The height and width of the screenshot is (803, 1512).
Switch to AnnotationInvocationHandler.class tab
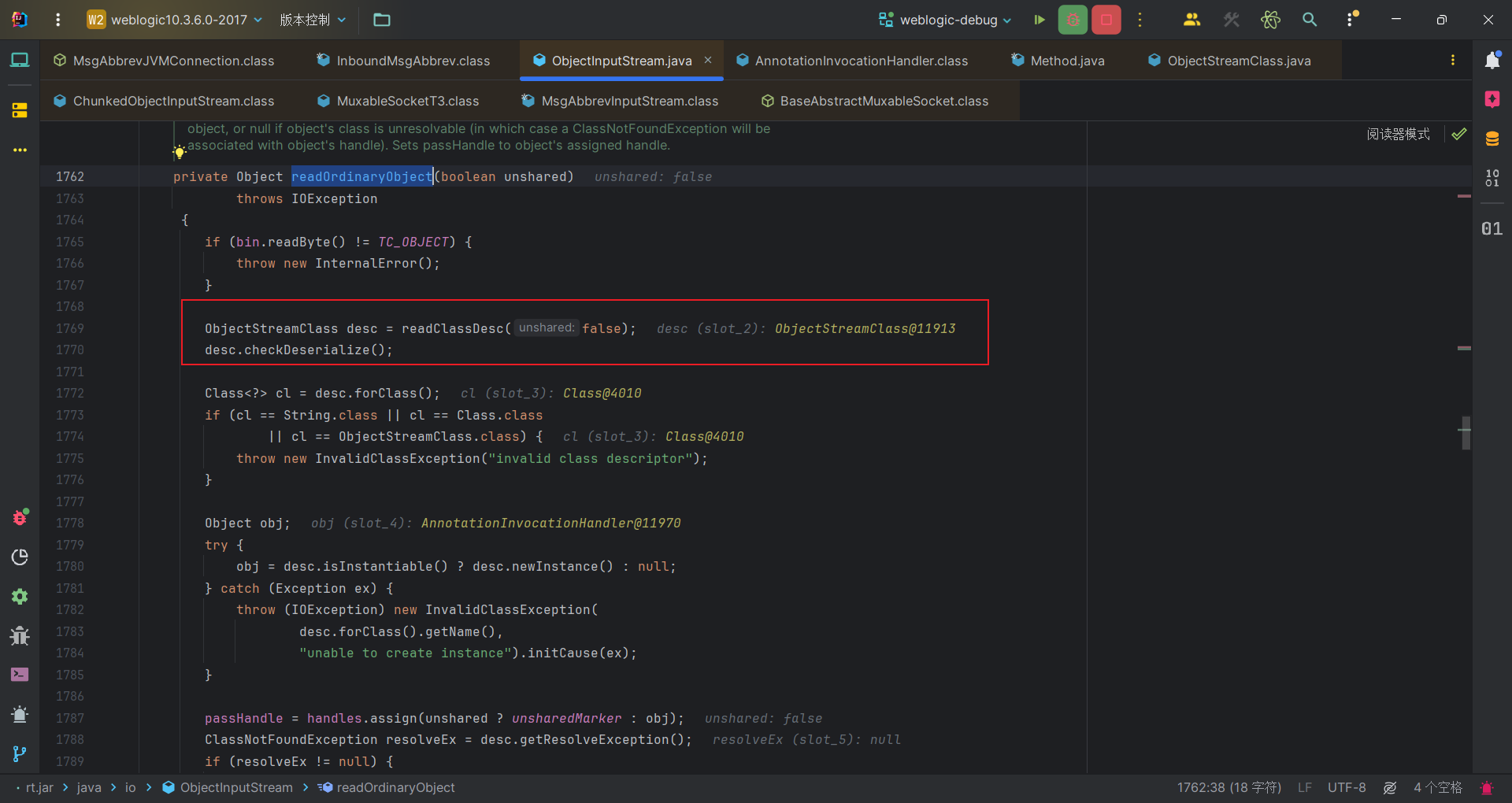[852, 61]
